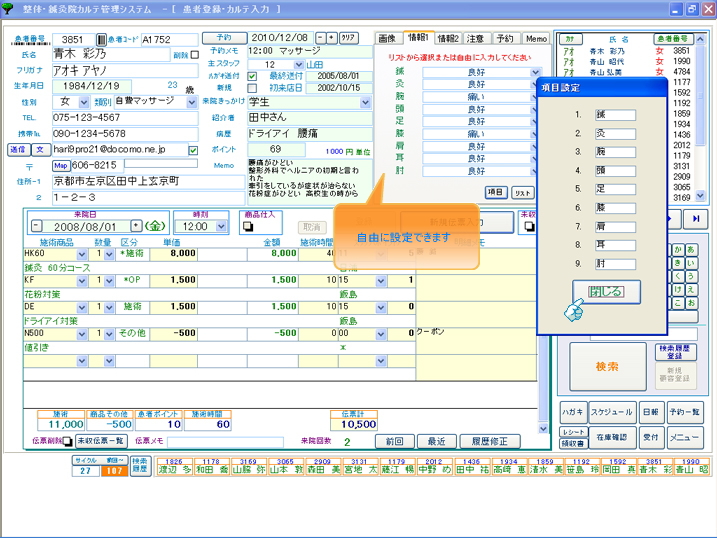Open the 主スタッフ dropdown showing 12
The height and width of the screenshot is (538, 717).
[x=299, y=64]
